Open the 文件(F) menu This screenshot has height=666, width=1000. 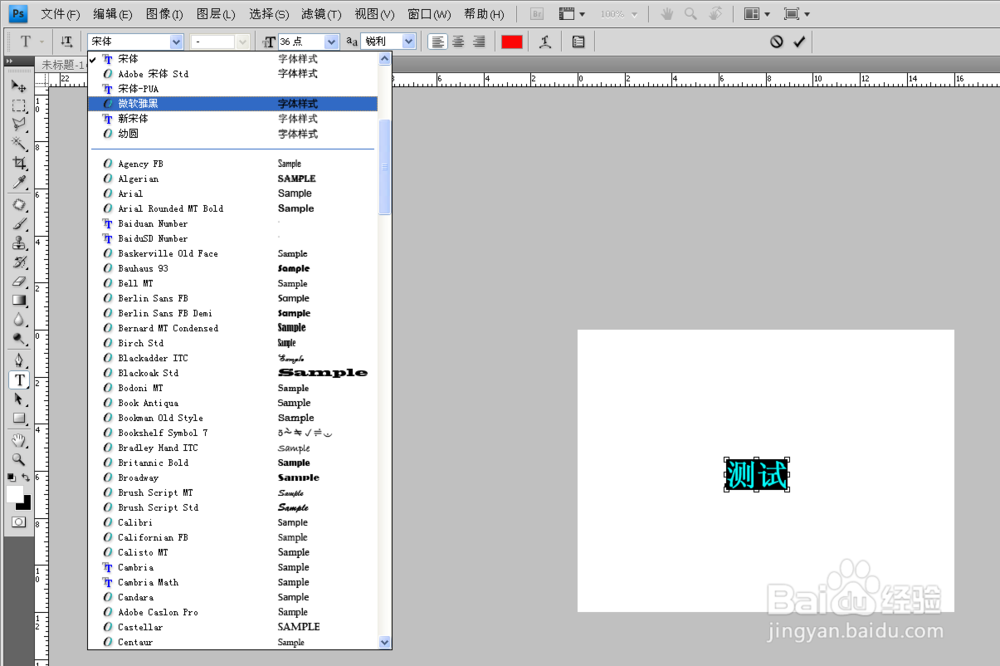click(x=61, y=14)
